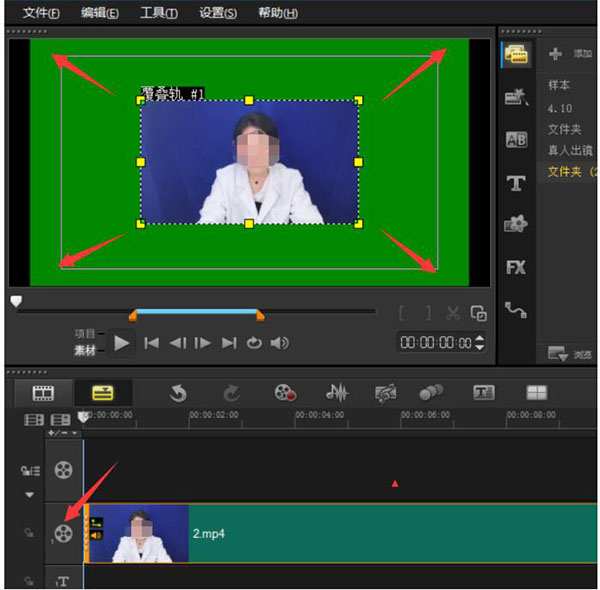This screenshot has width=600, height=590.
Task: Open the Motion Path library
Action: pos(516,310)
